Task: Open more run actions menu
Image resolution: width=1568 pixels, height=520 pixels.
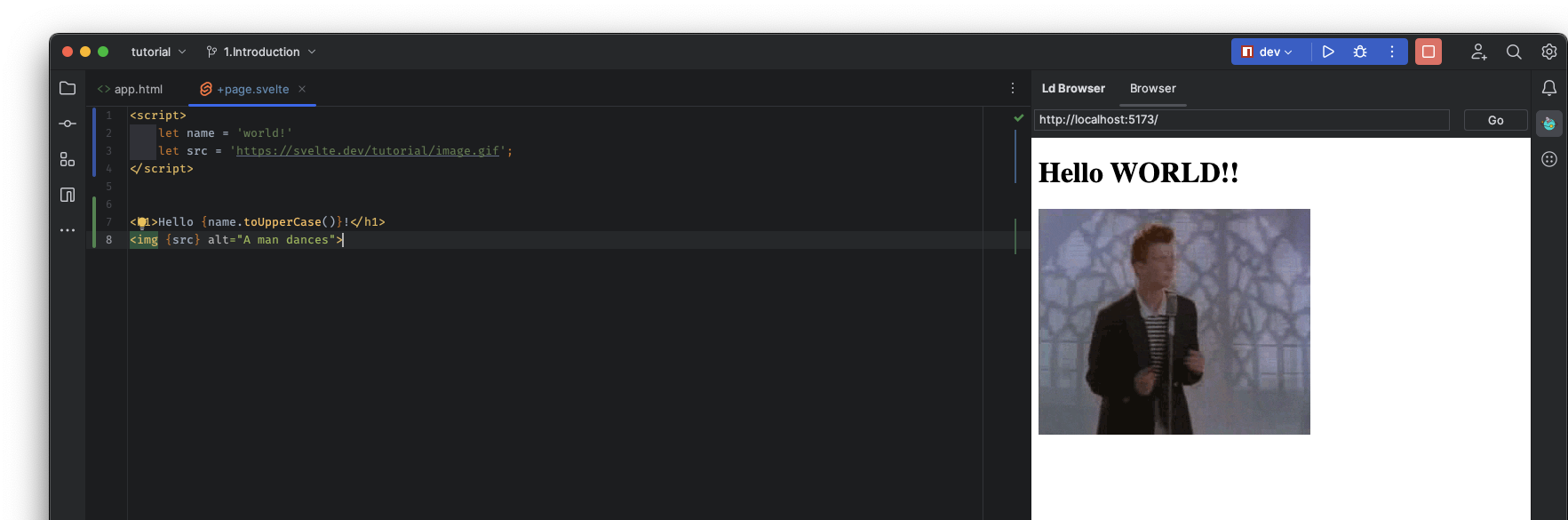Action: (x=1392, y=52)
